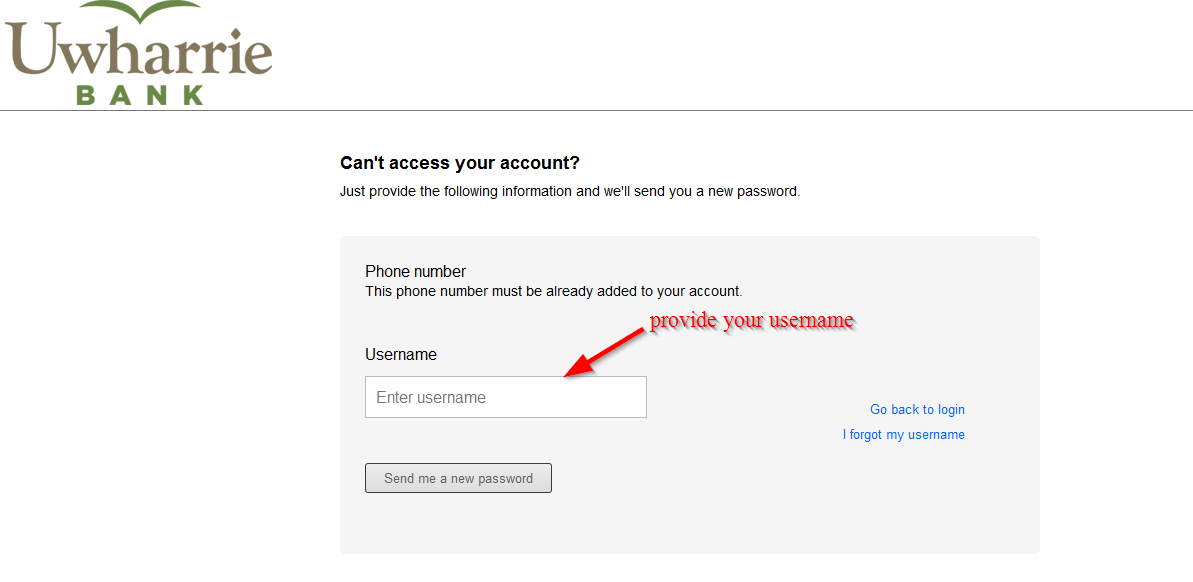Screen dimensions: 1193x582
Task: Click the 'Just provide the following information' sentence
Action: click(570, 191)
